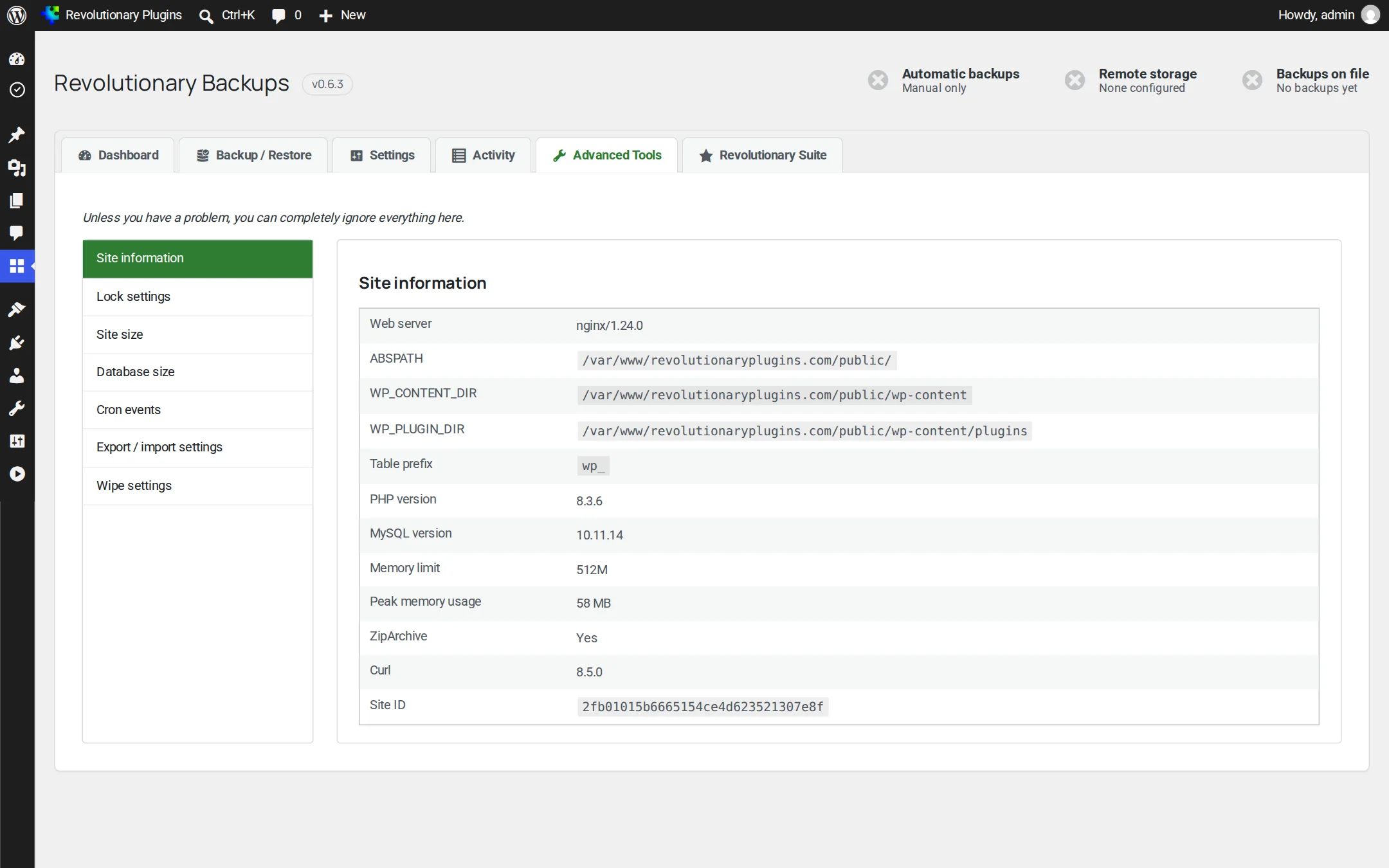Click the Site ID hash value

(702, 707)
